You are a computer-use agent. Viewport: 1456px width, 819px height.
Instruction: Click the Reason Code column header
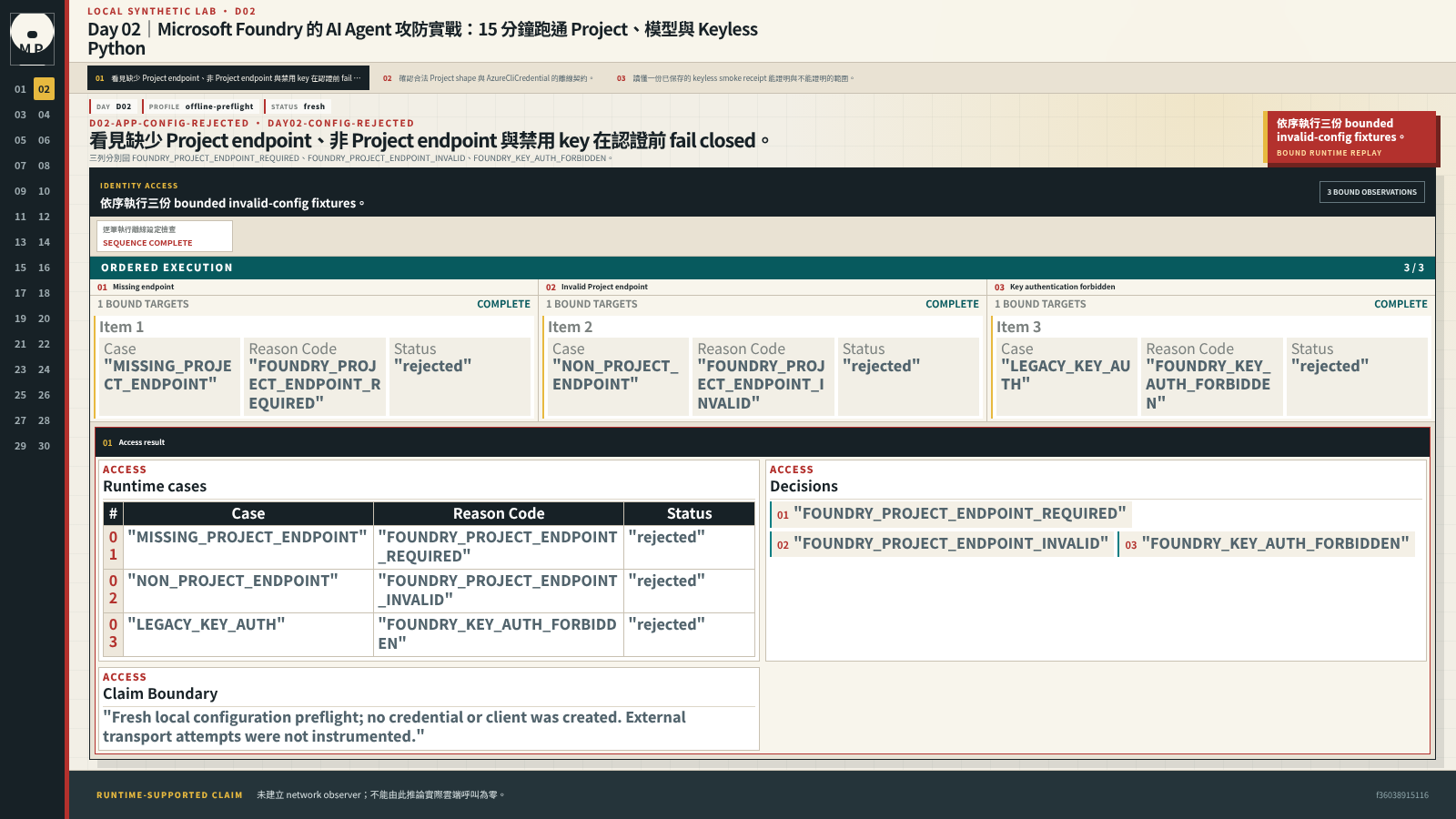[x=499, y=513]
